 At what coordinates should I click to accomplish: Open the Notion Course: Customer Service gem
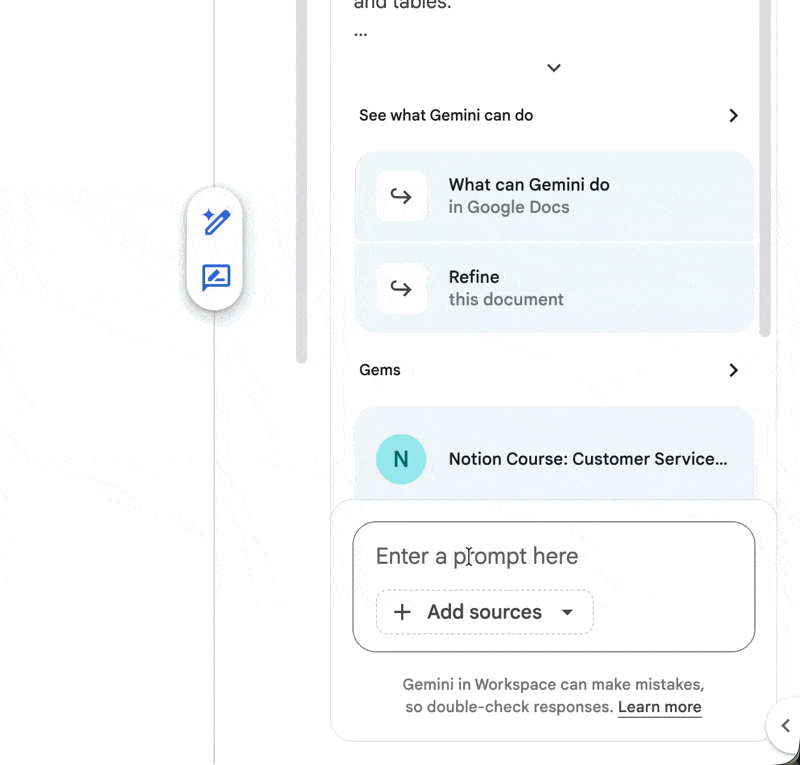[x=588, y=459]
